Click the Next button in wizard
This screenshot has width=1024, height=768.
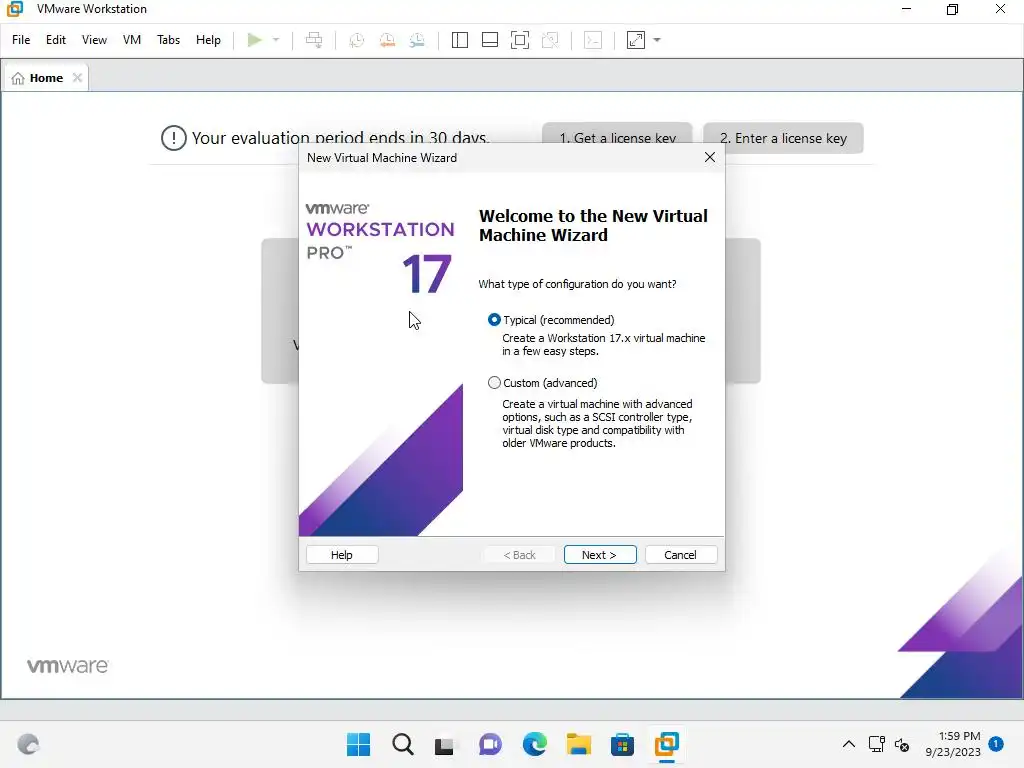coord(600,554)
